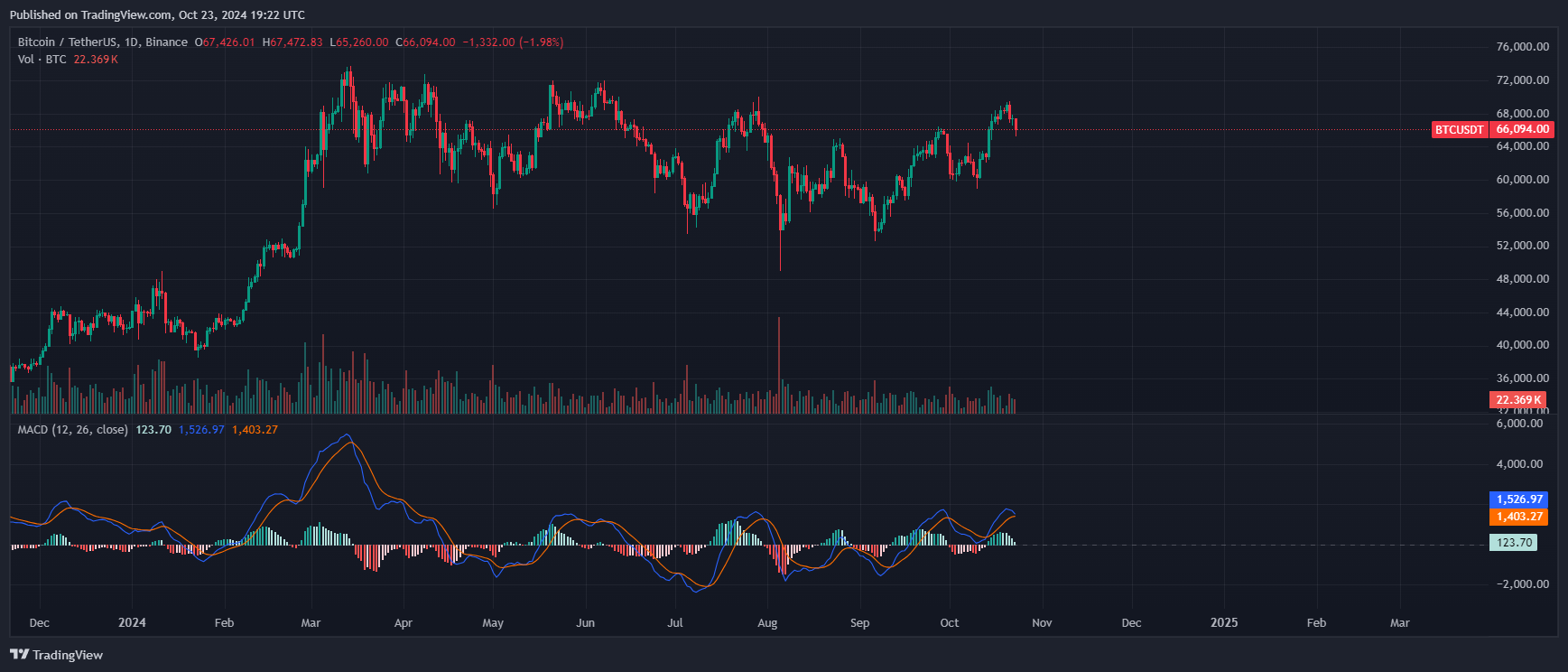Click the 60,000.00 price axis label
The height and width of the screenshot is (672, 1568).
click(x=1522, y=180)
